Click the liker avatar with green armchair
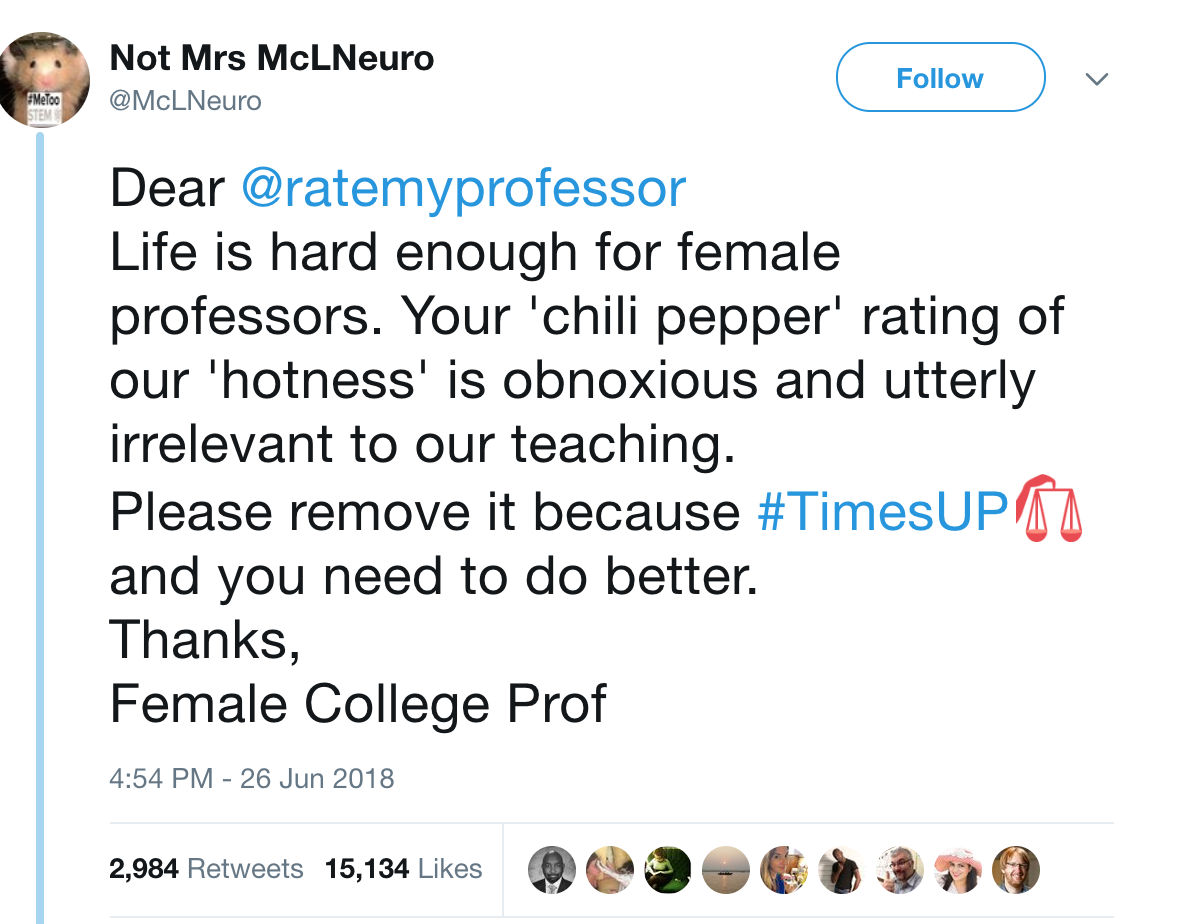 [666, 870]
